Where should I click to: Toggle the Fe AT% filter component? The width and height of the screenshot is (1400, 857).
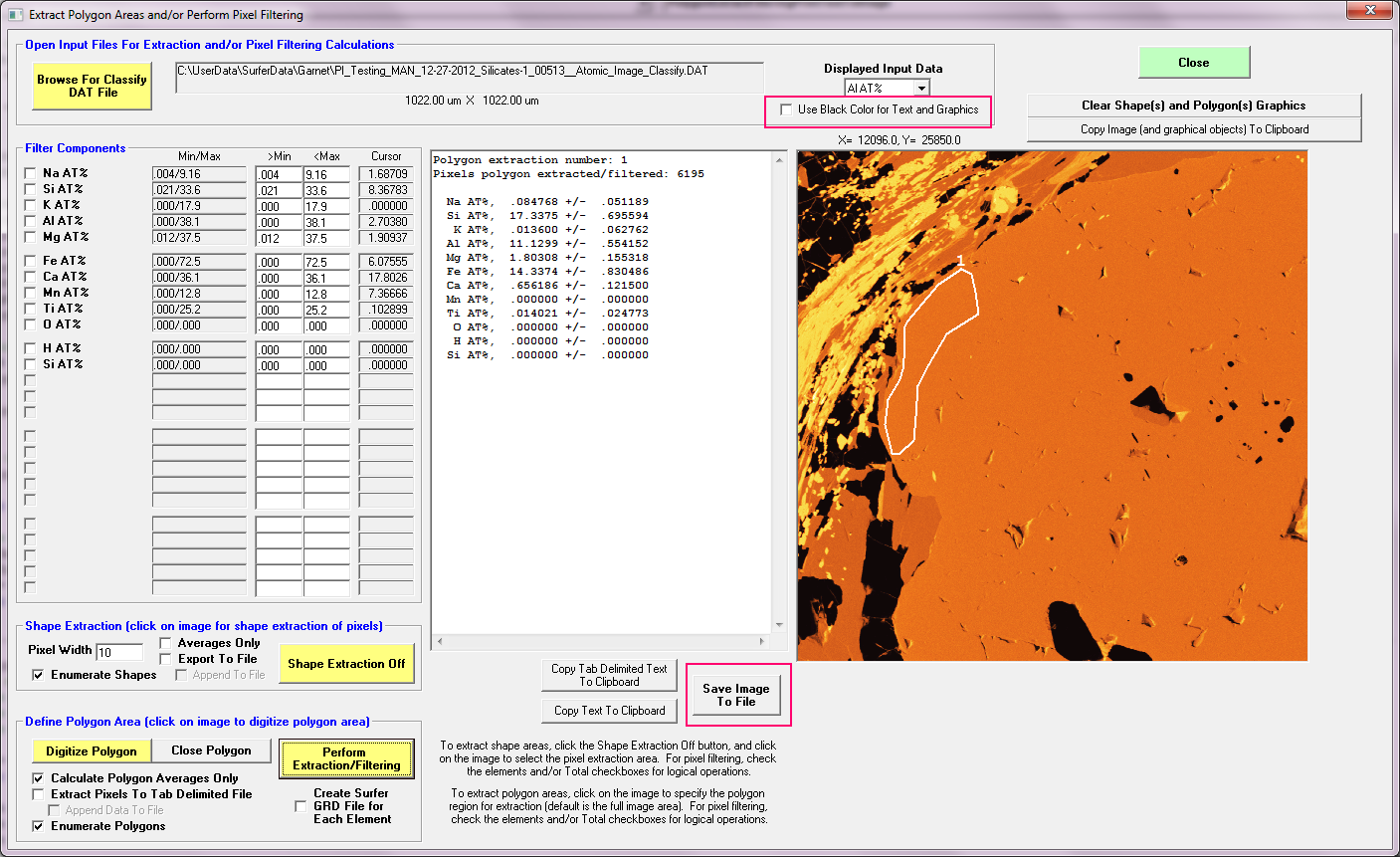[x=30, y=261]
